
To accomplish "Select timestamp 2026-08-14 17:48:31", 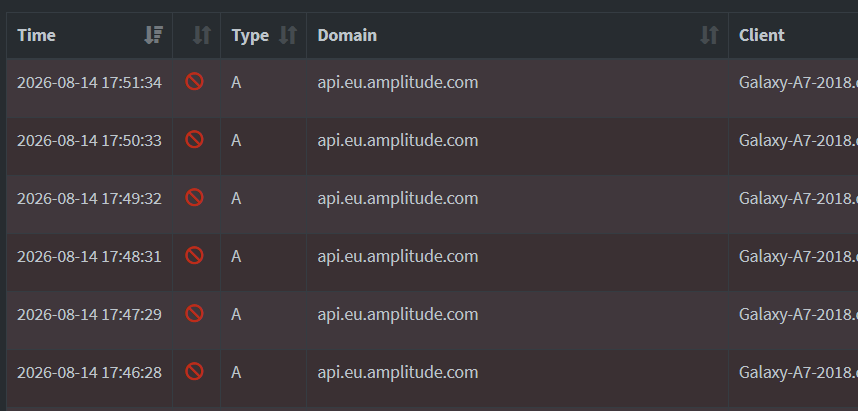I will click(x=89, y=257).
